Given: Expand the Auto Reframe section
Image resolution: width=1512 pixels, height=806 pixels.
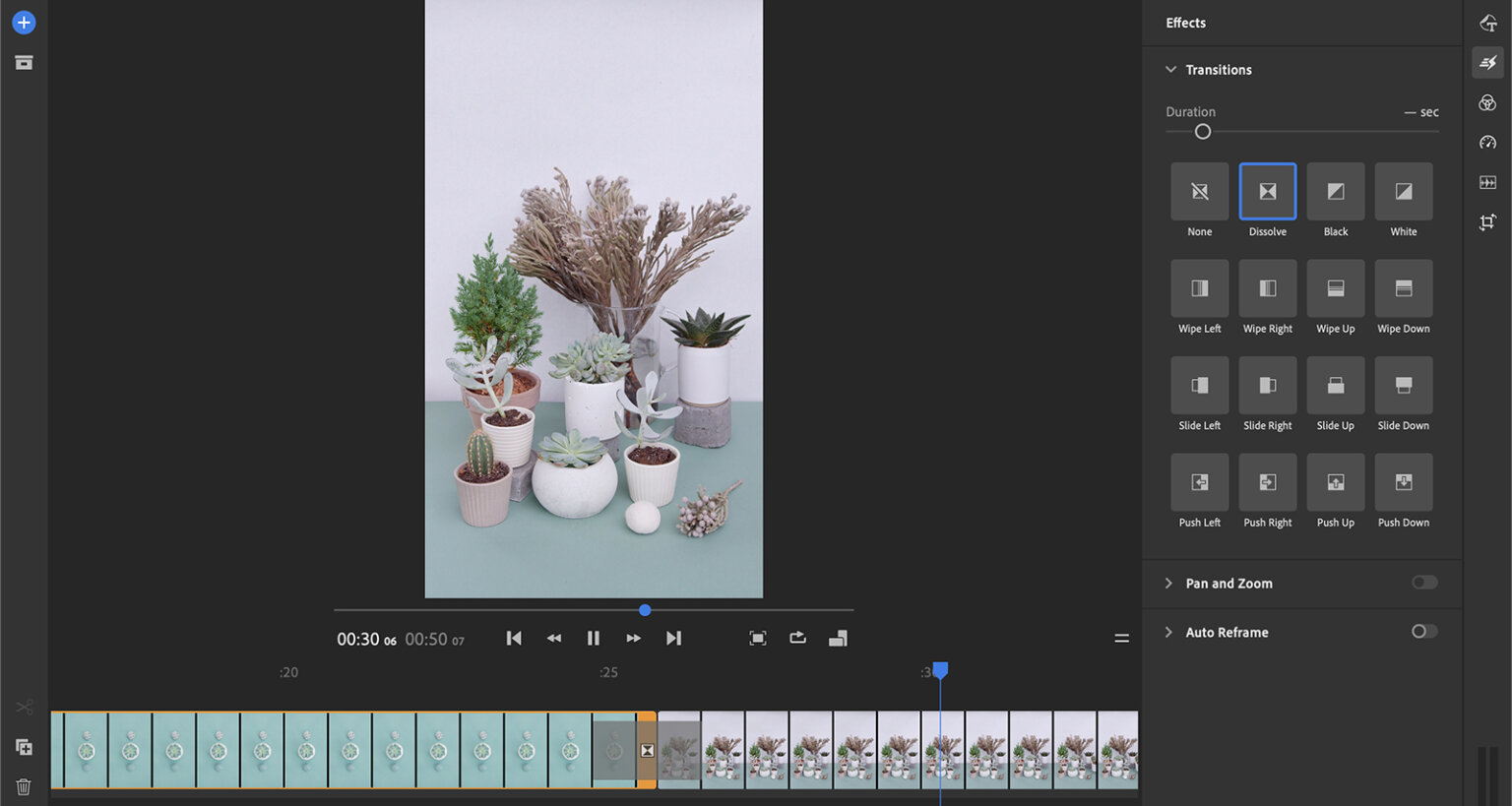Looking at the screenshot, I should [x=1168, y=633].
